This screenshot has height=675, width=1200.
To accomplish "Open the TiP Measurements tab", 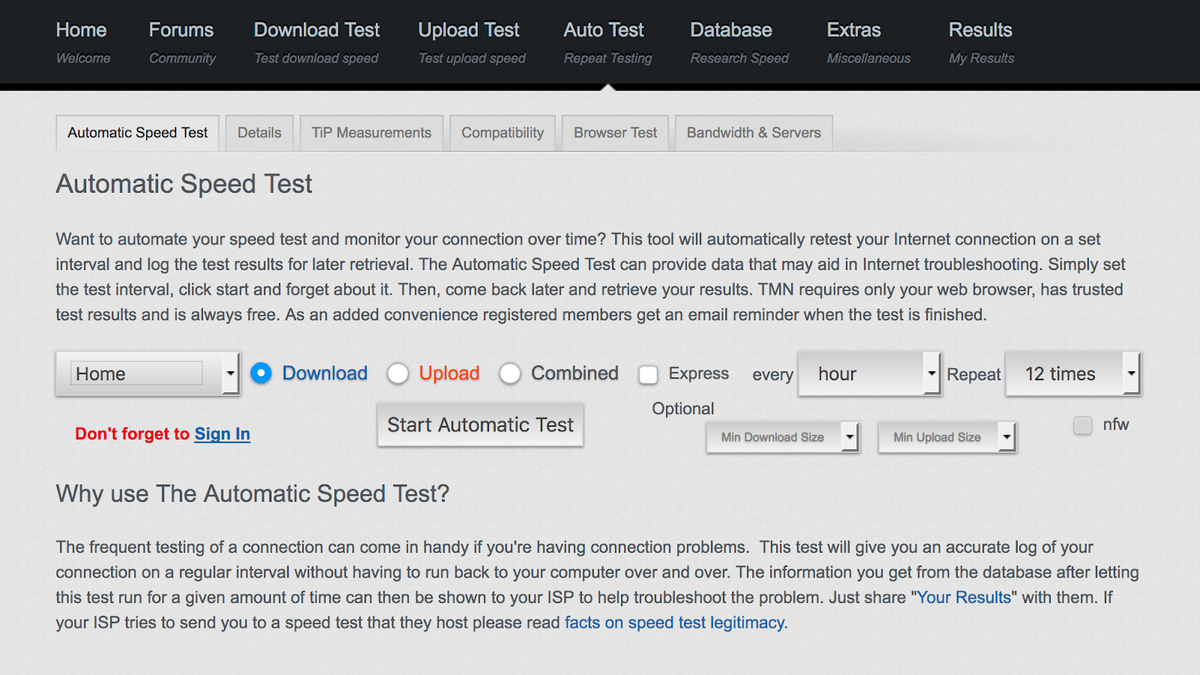I will [371, 133].
